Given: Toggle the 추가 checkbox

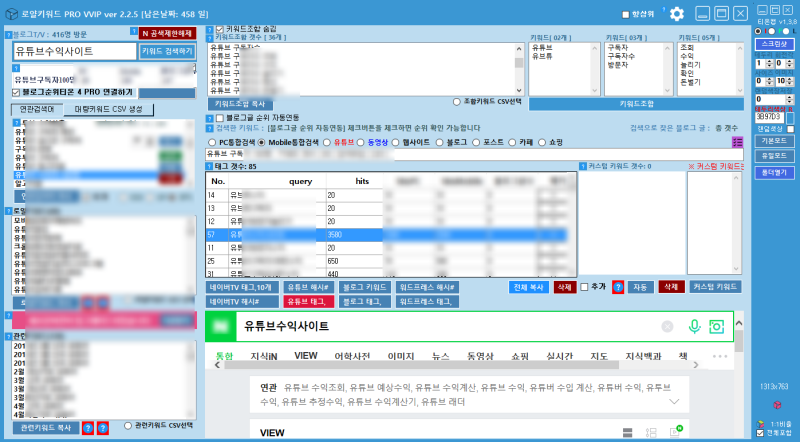Looking at the screenshot, I should 584,287.
